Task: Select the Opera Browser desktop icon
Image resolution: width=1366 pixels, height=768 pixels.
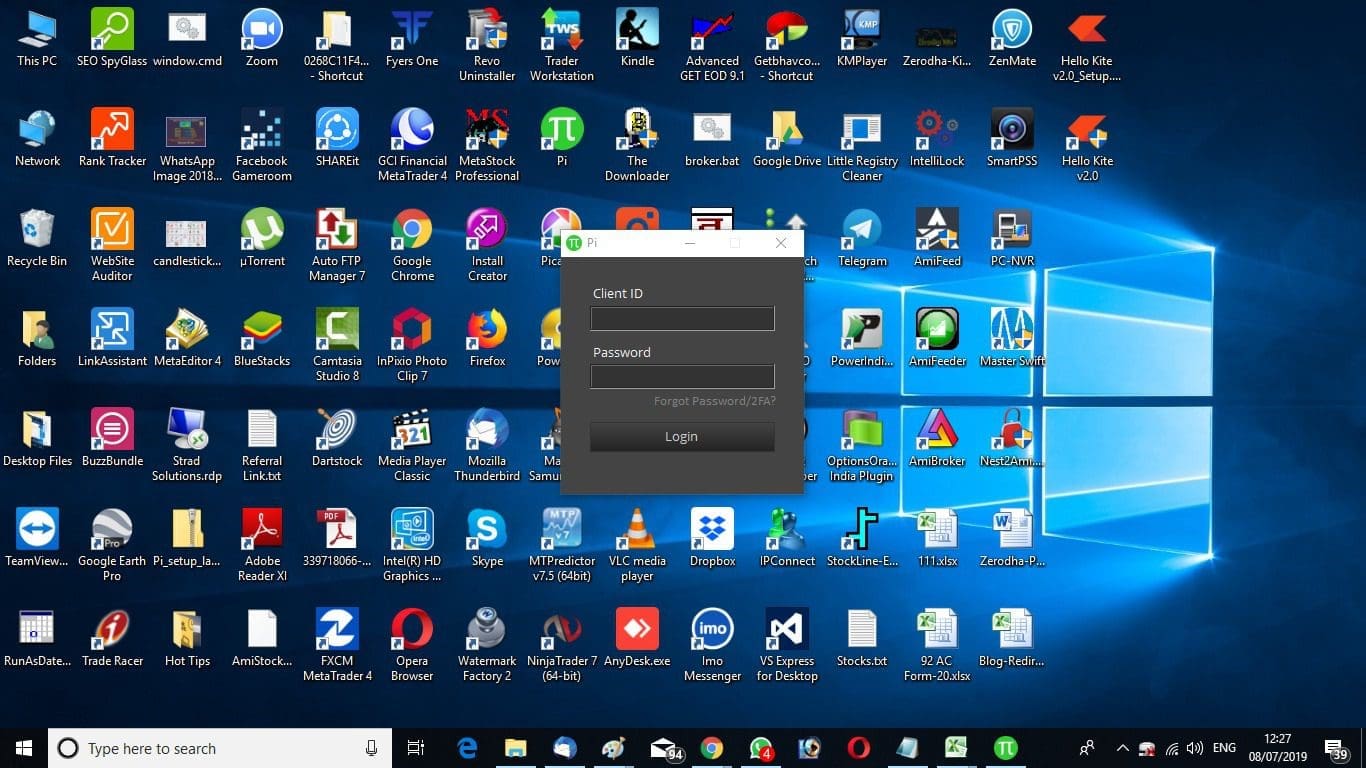Action: click(x=412, y=645)
